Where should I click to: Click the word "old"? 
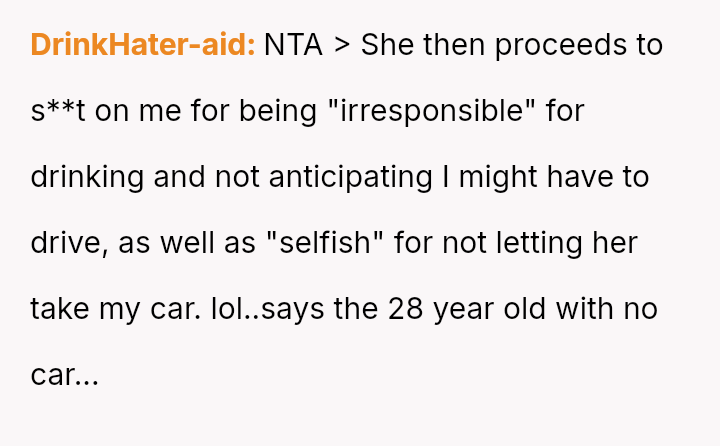pos(525,309)
